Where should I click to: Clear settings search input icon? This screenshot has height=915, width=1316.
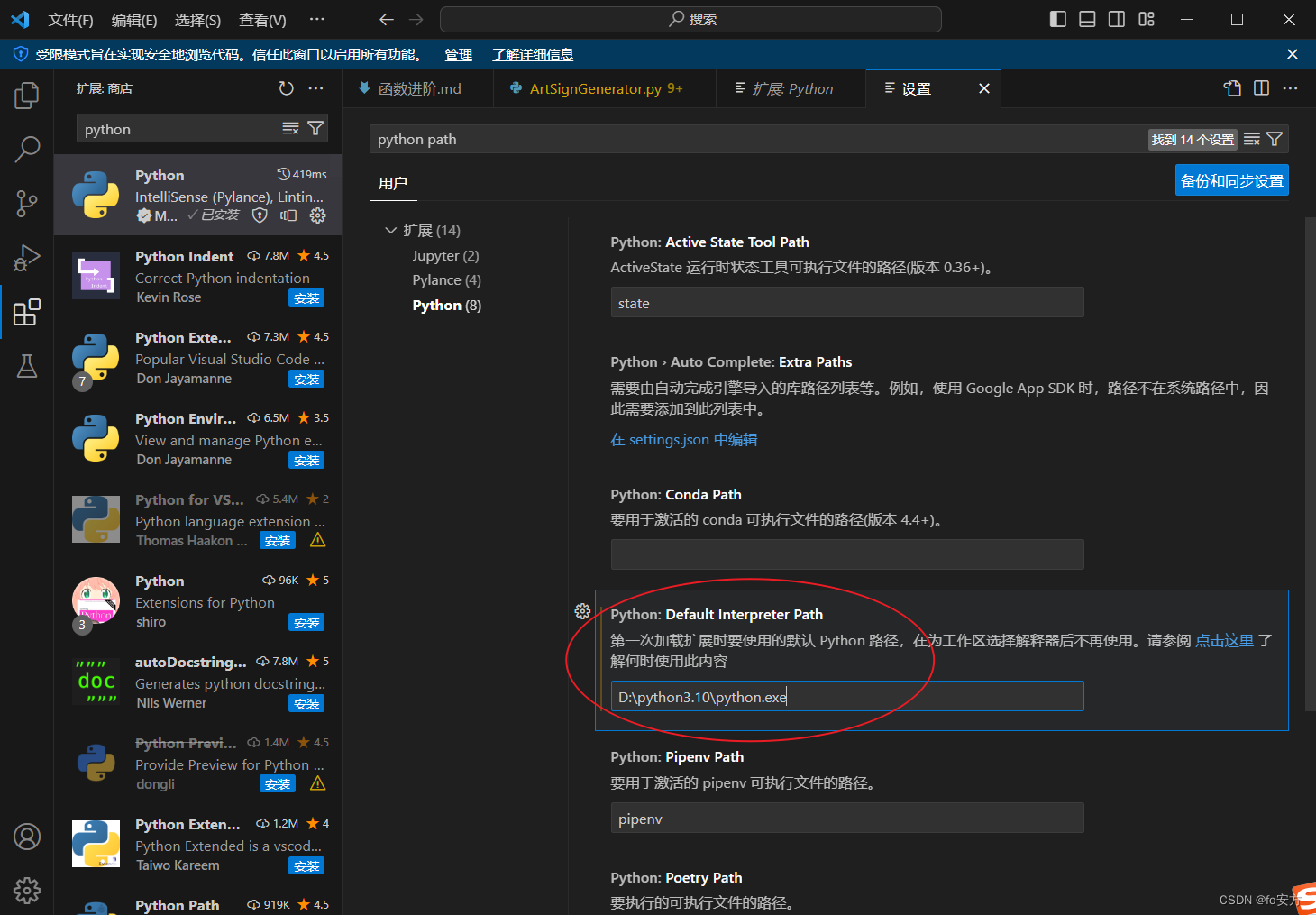pyautogui.click(x=1252, y=139)
